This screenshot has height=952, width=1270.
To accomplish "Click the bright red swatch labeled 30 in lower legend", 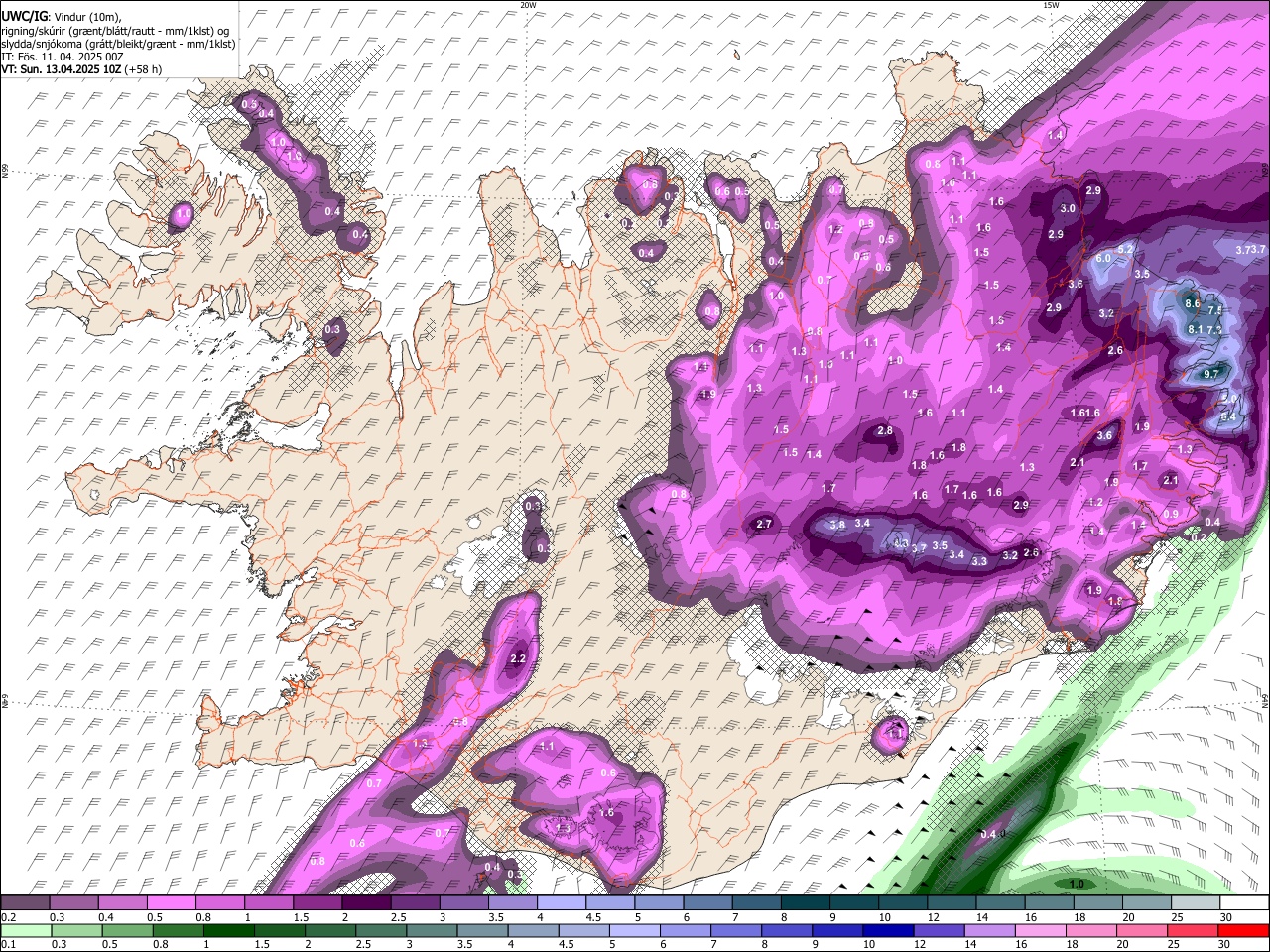I will (x=1244, y=930).
